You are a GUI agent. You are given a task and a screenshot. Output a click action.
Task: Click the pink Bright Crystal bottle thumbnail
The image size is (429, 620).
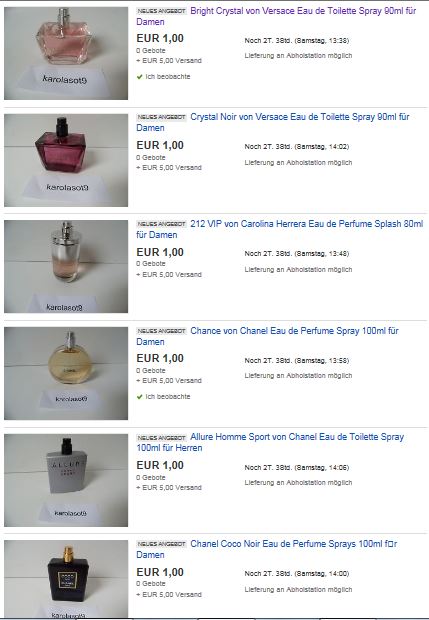pyautogui.click(x=66, y=53)
